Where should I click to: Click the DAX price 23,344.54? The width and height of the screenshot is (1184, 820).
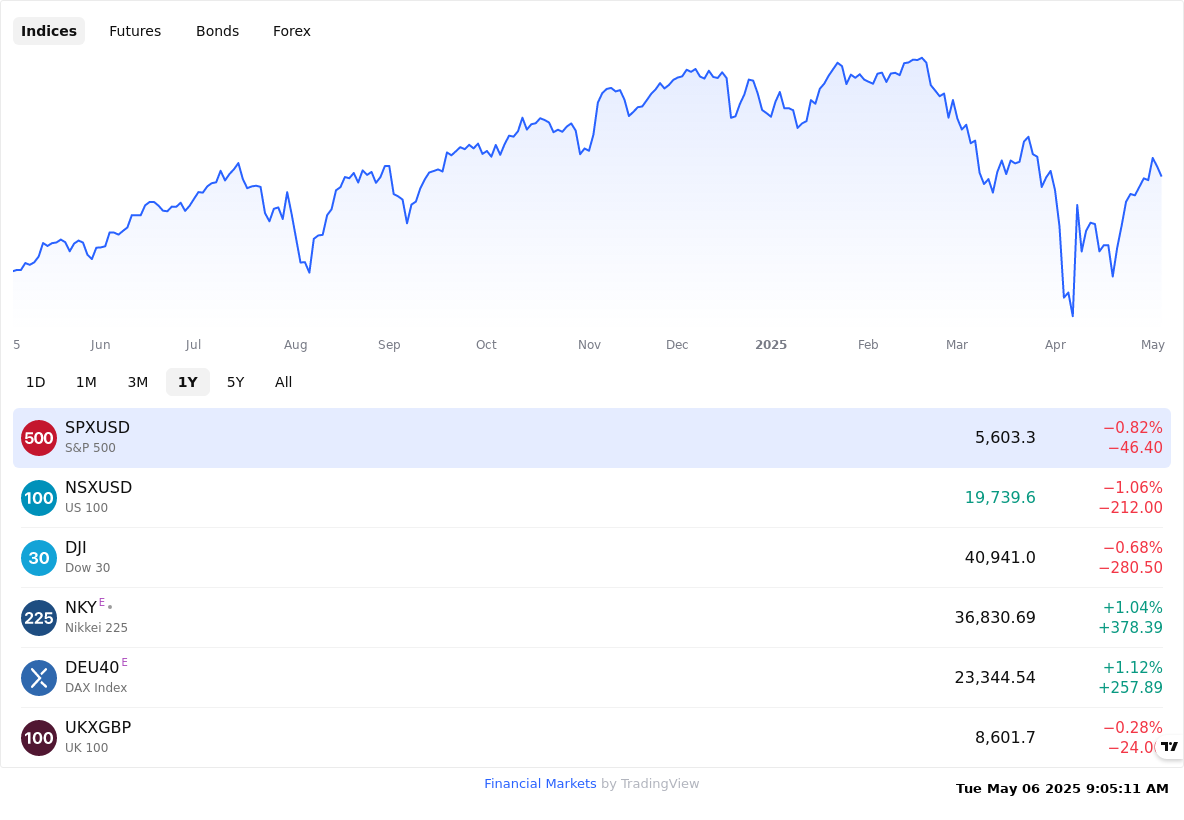tap(994, 677)
